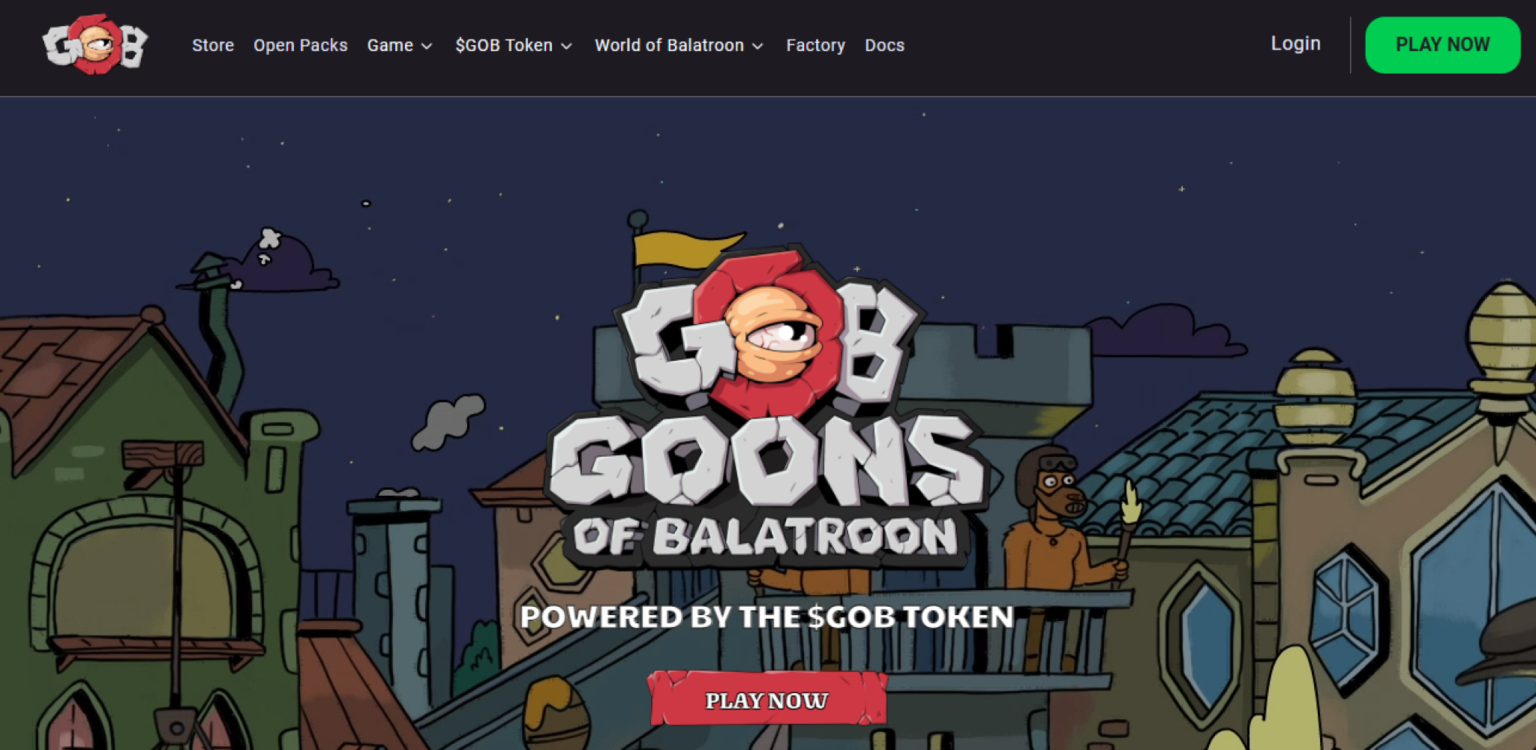Click the GOB logo in header
This screenshot has width=1536, height=750.
pos(95,44)
